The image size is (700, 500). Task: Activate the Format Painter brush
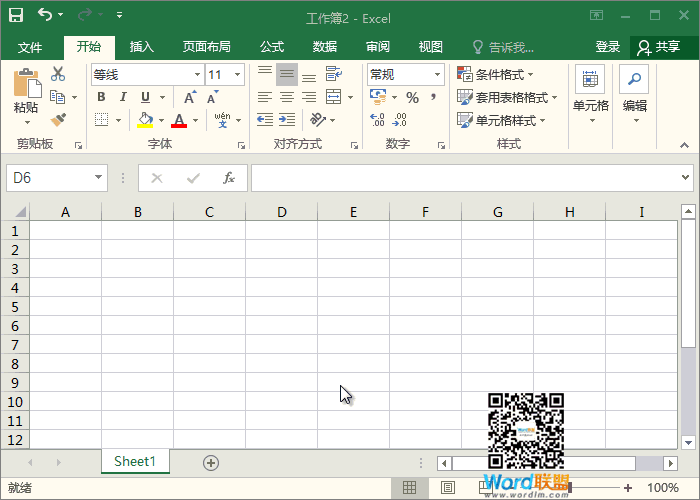pyautogui.click(x=58, y=120)
